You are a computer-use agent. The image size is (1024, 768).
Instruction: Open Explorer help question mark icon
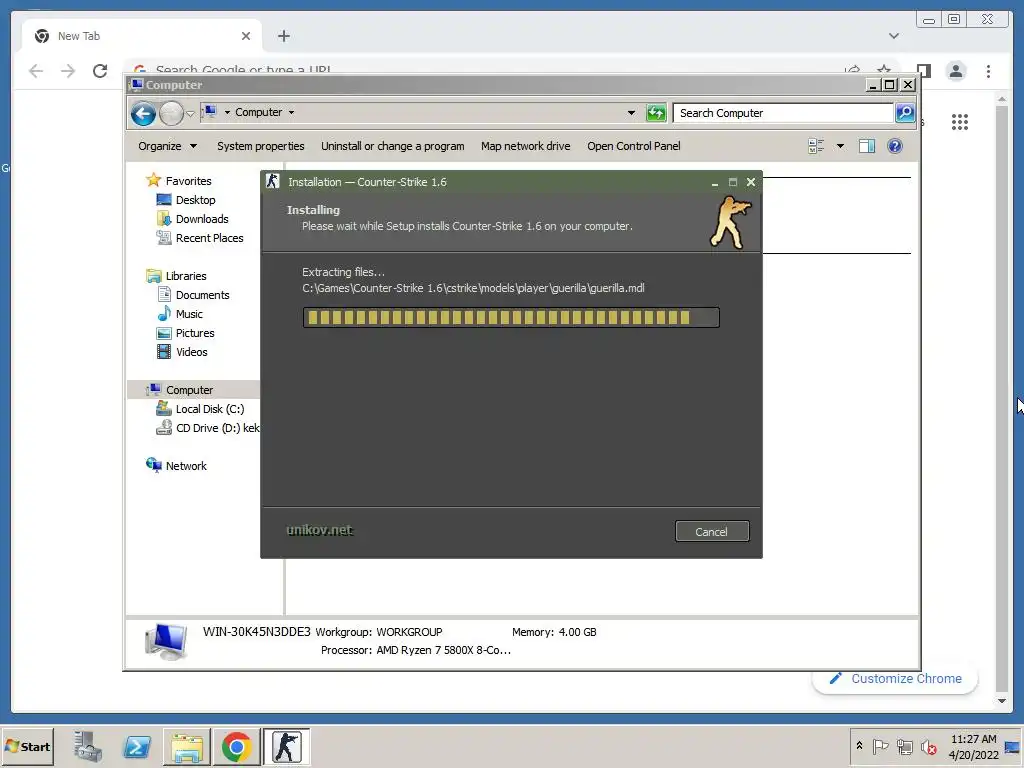coord(895,146)
